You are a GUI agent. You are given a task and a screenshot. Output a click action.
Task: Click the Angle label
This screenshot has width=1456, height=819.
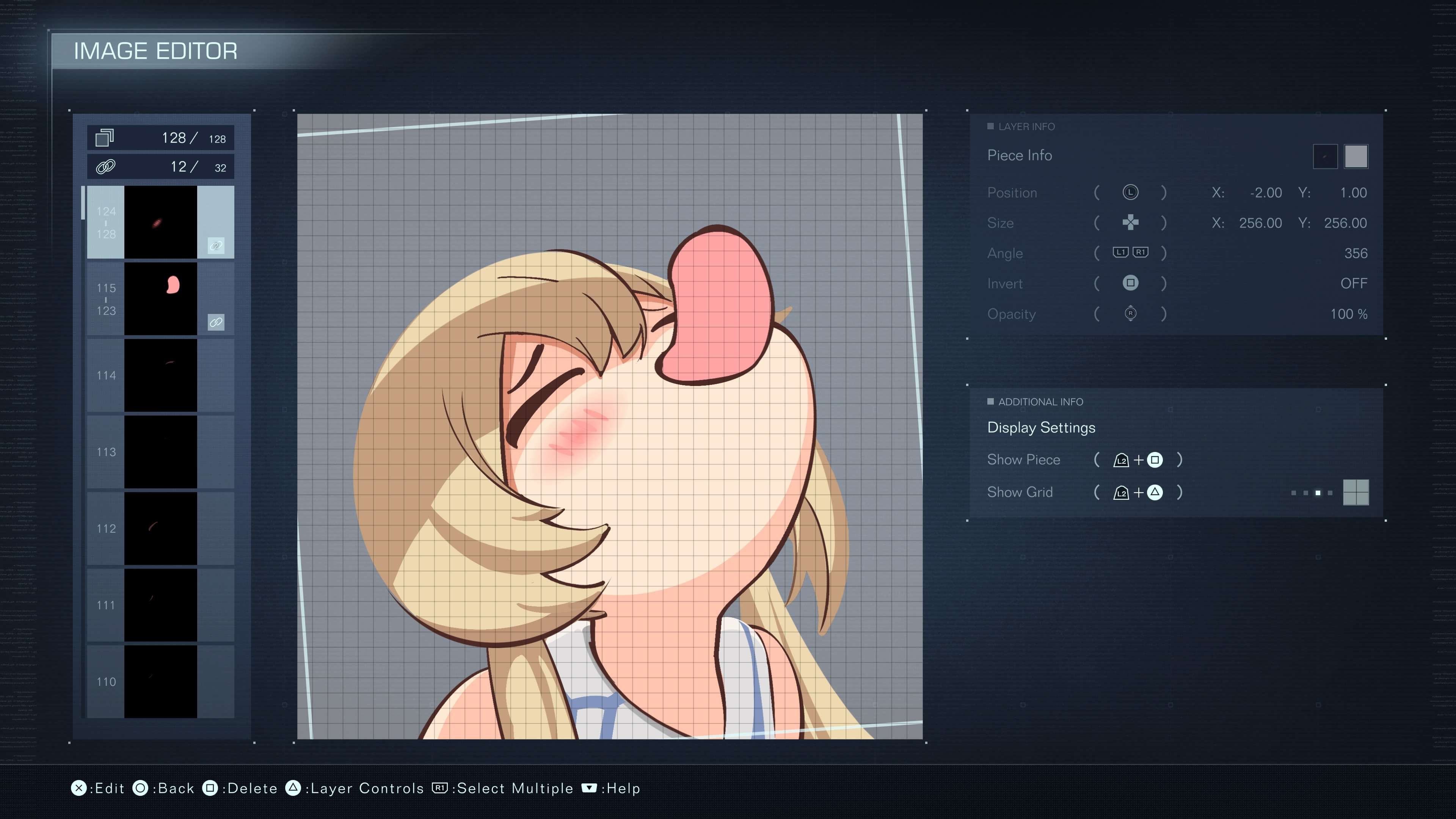tap(1004, 253)
